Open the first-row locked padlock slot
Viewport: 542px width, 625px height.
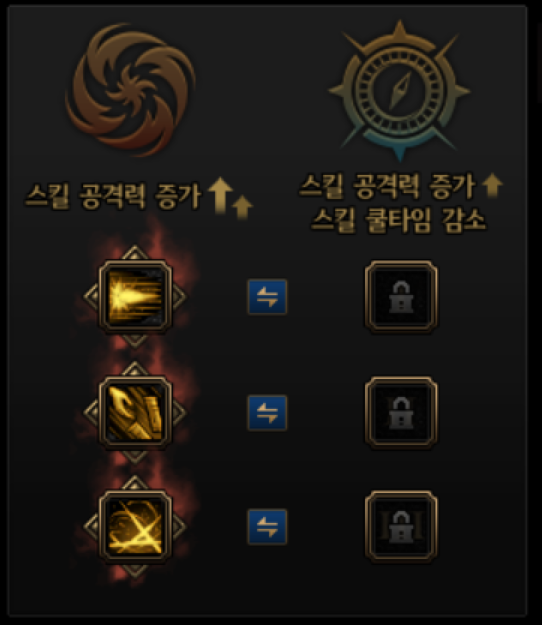[401, 297]
